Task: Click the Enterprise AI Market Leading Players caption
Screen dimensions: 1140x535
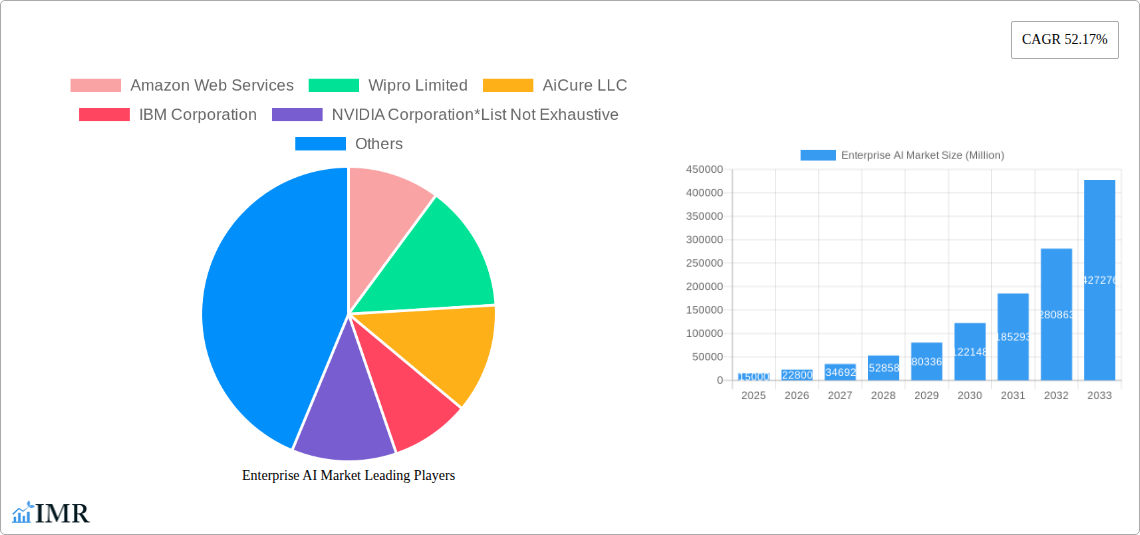Action: coord(348,475)
